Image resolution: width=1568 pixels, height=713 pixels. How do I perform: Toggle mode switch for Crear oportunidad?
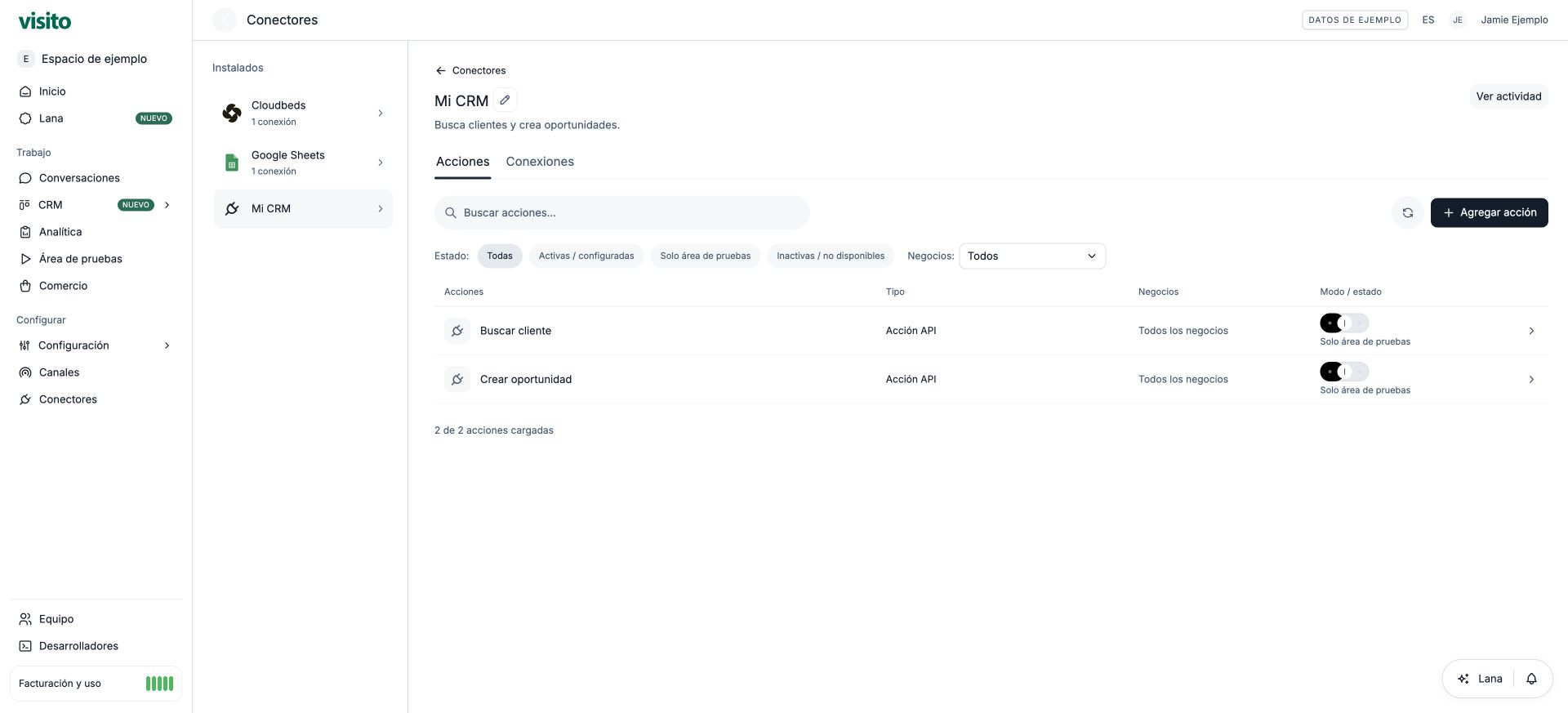1344,372
